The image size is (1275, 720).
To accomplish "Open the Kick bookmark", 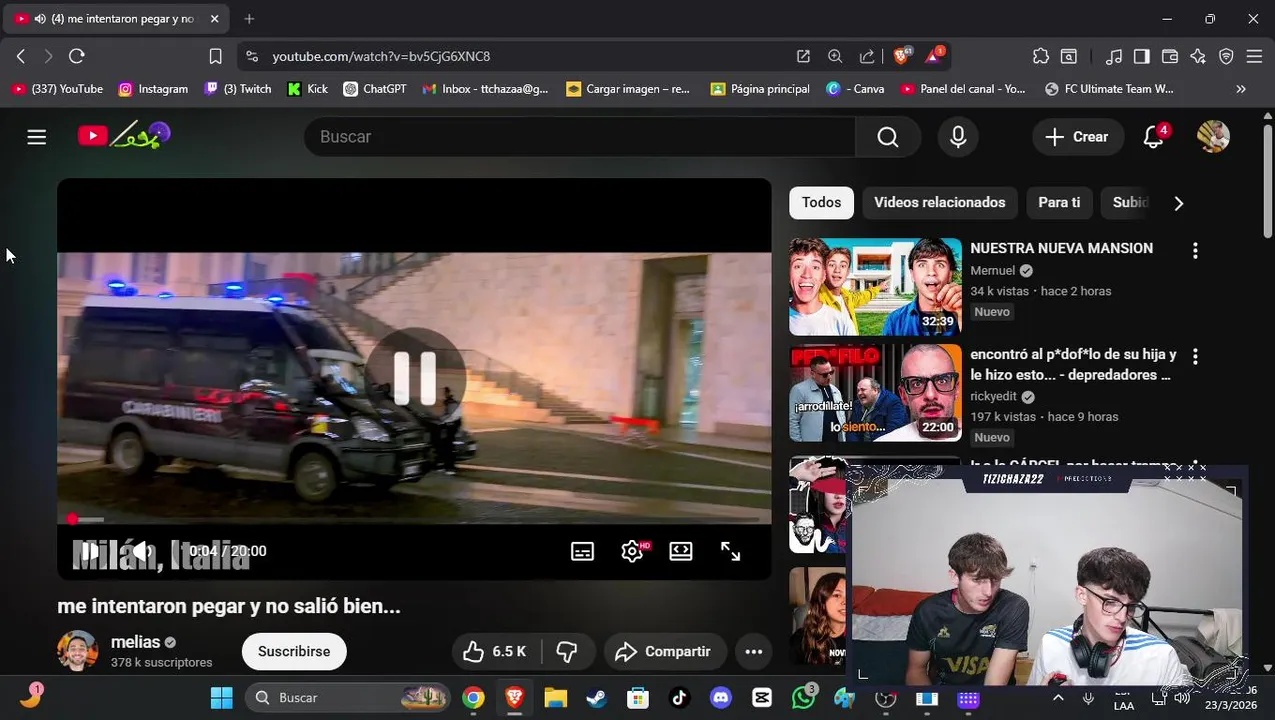I will (x=307, y=89).
